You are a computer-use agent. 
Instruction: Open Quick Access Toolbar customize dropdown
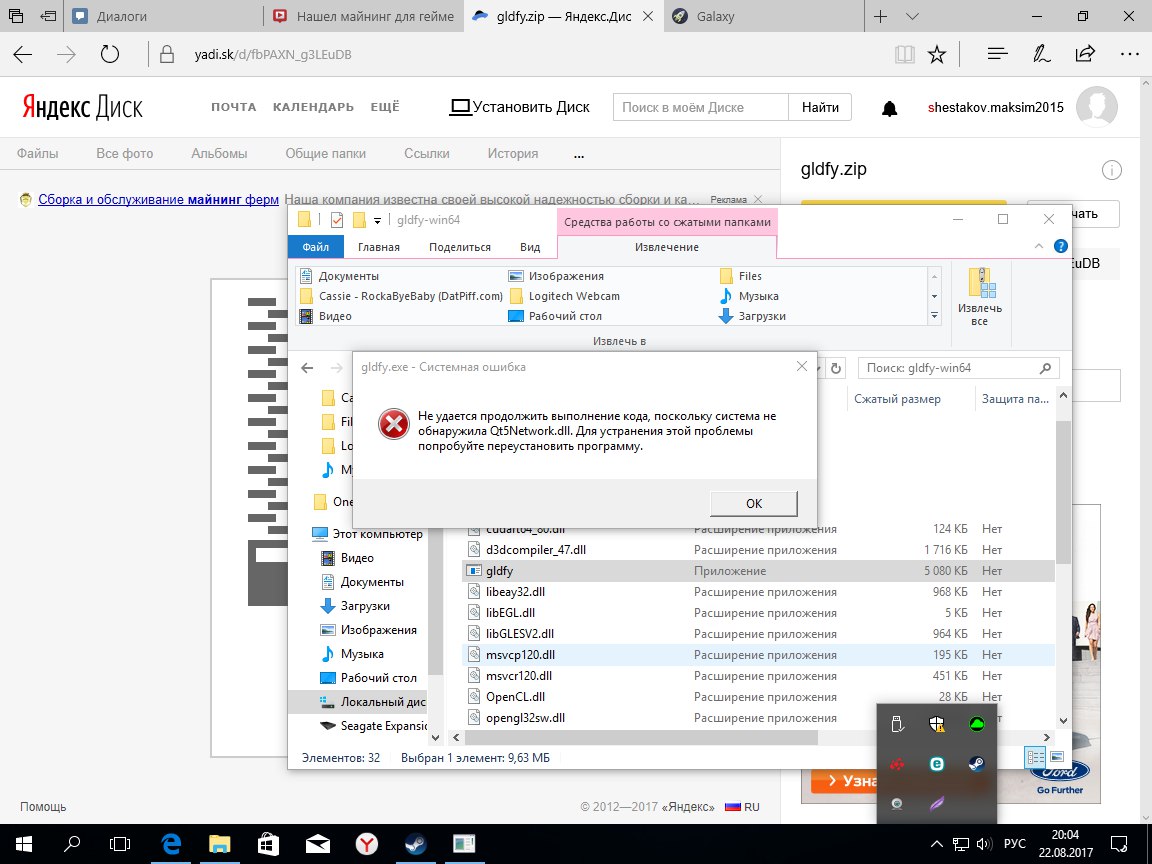click(378, 221)
